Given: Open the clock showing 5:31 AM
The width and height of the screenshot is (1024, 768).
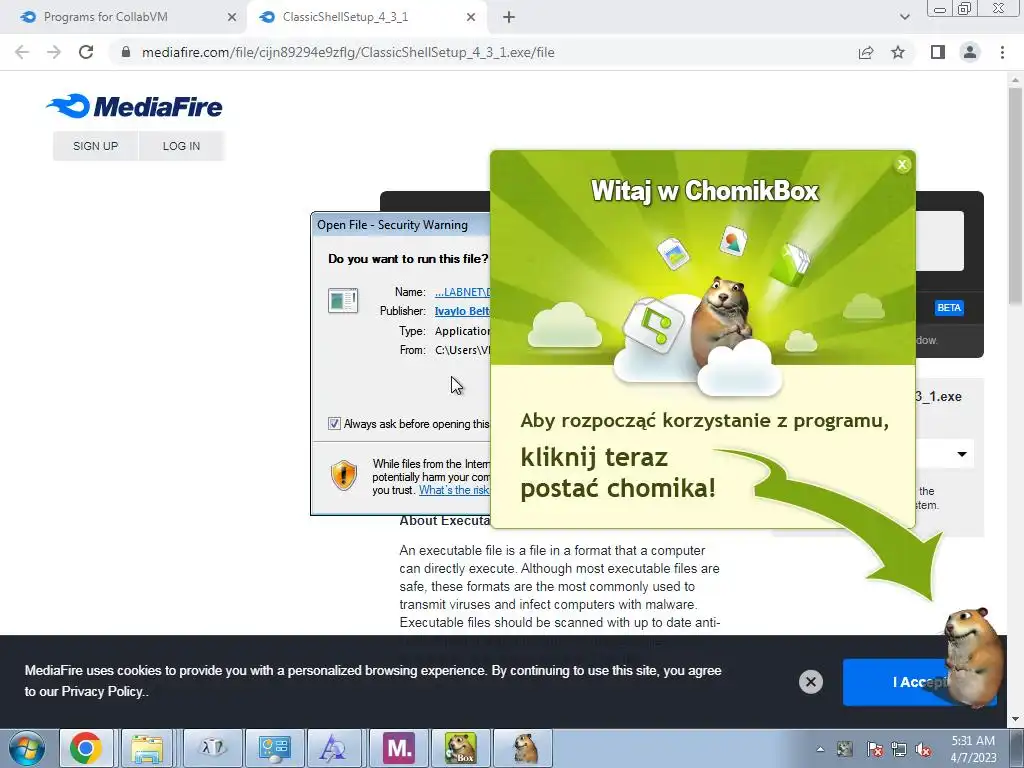Looking at the screenshot, I should click(x=973, y=748).
